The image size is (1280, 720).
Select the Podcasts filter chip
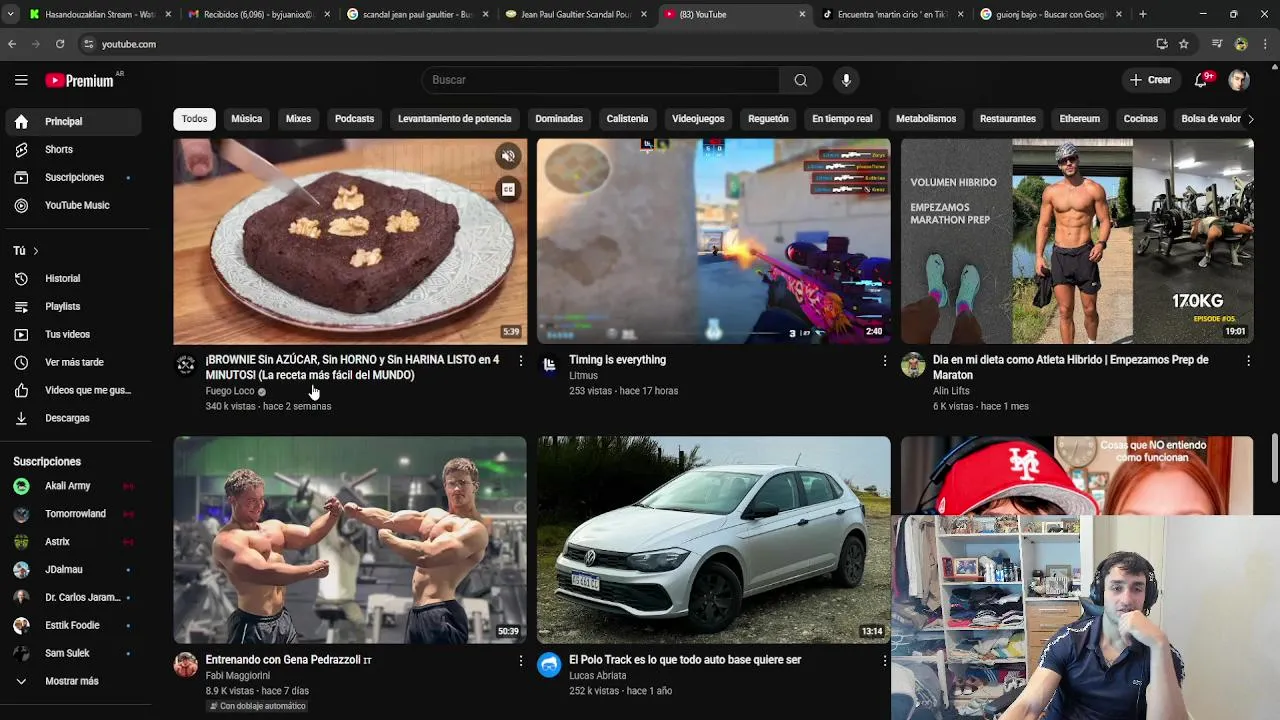tap(354, 119)
